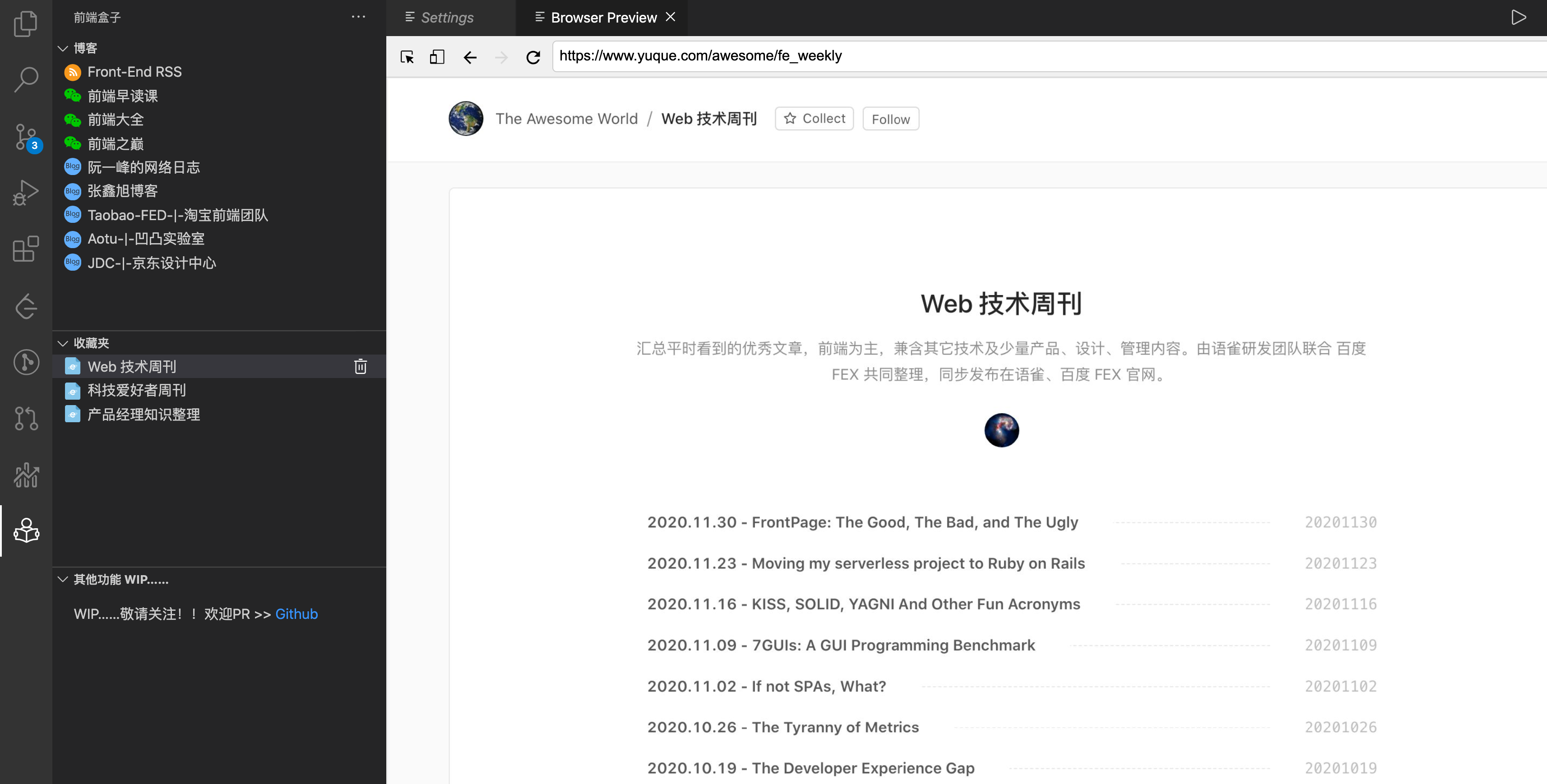Click the Collect star button
The height and width of the screenshot is (784, 1547).
[x=814, y=119]
